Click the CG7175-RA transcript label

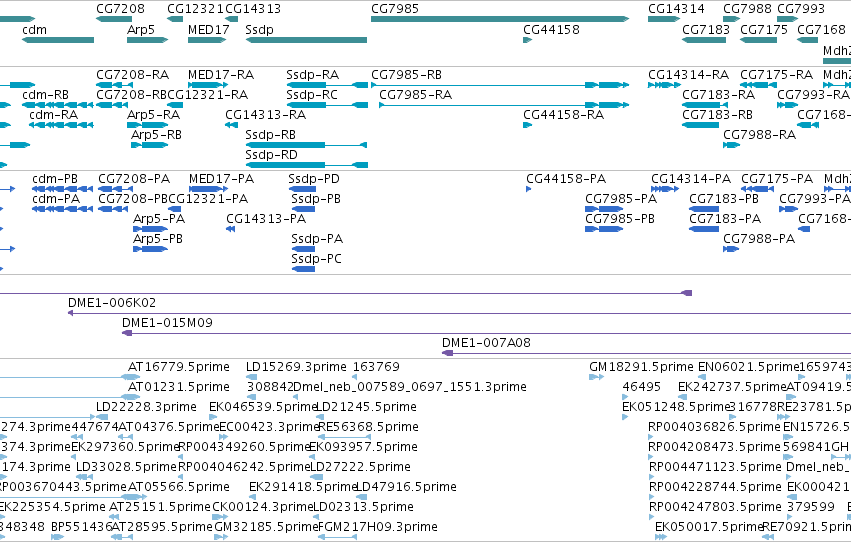776,74
